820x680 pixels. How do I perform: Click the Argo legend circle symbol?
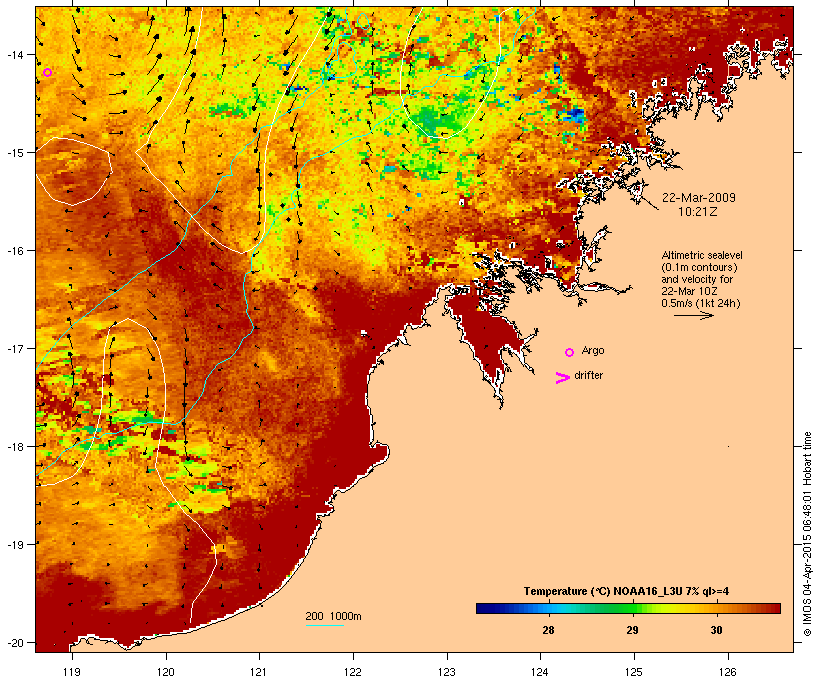pos(570,353)
